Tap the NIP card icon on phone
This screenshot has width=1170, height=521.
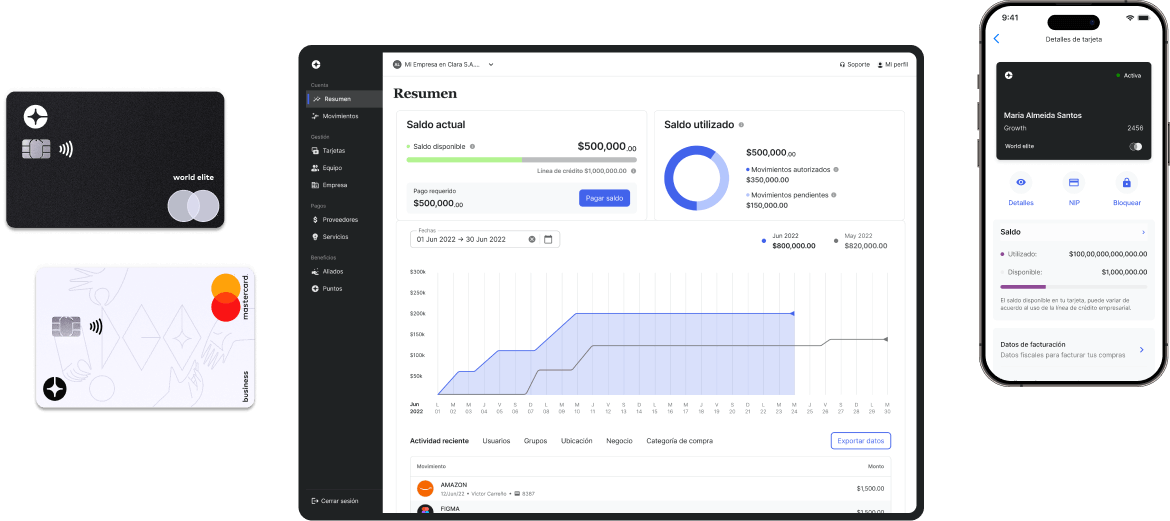[1073, 183]
